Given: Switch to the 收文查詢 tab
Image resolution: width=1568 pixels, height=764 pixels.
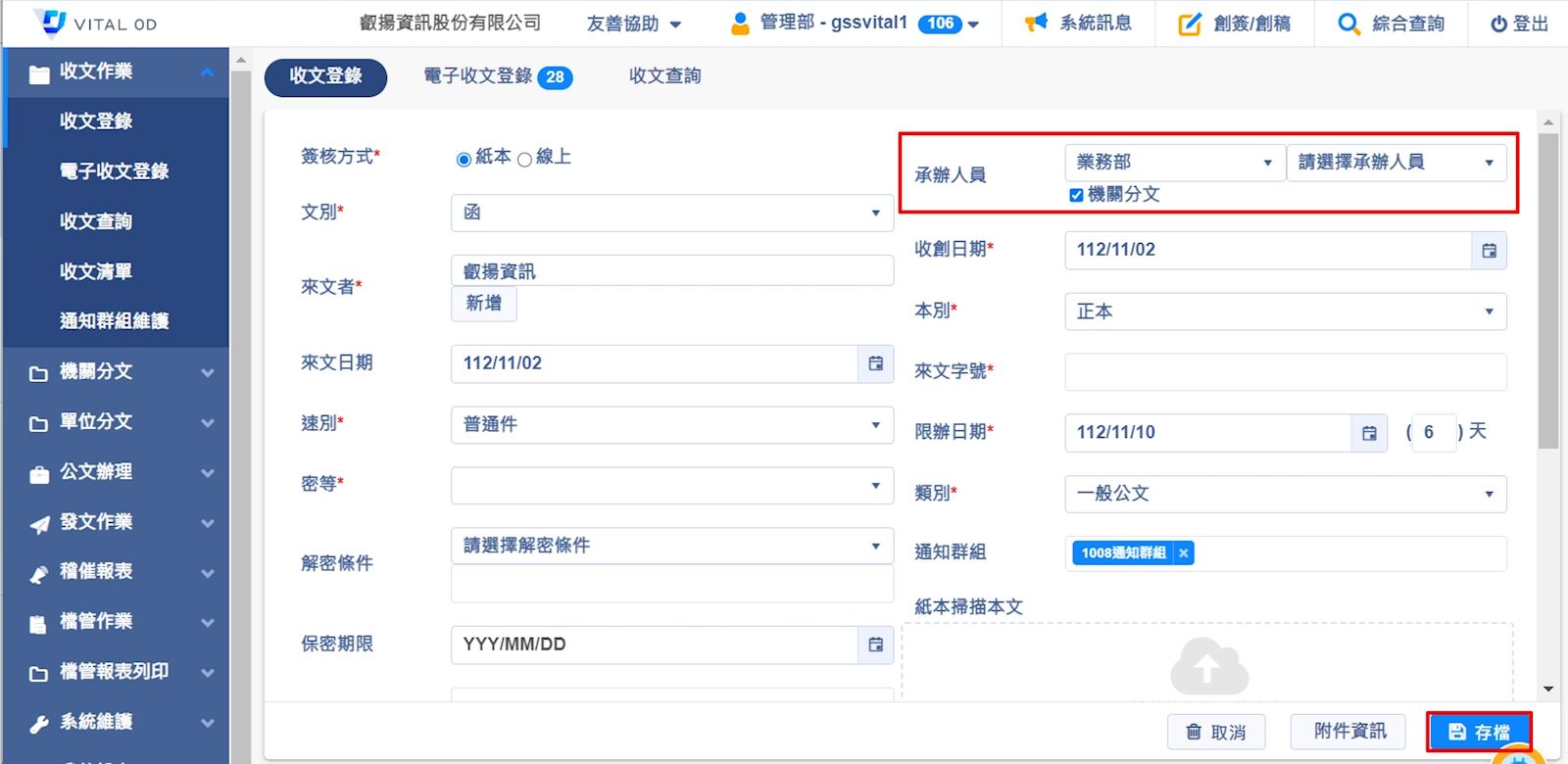Looking at the screenshot, I should tap(664, 76).
